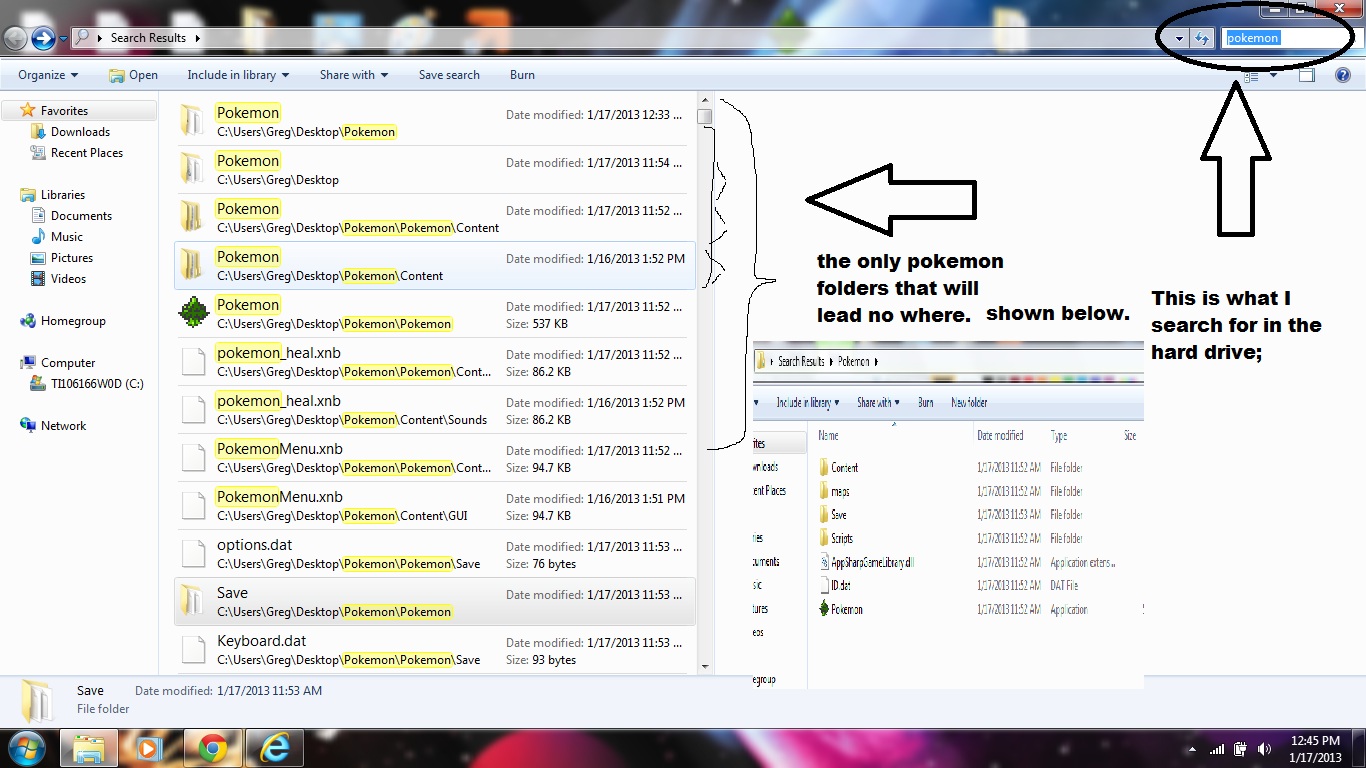Click the Save search button
Image resolution: width=1366 pixels, height=768 pixels.
[449, 75]
